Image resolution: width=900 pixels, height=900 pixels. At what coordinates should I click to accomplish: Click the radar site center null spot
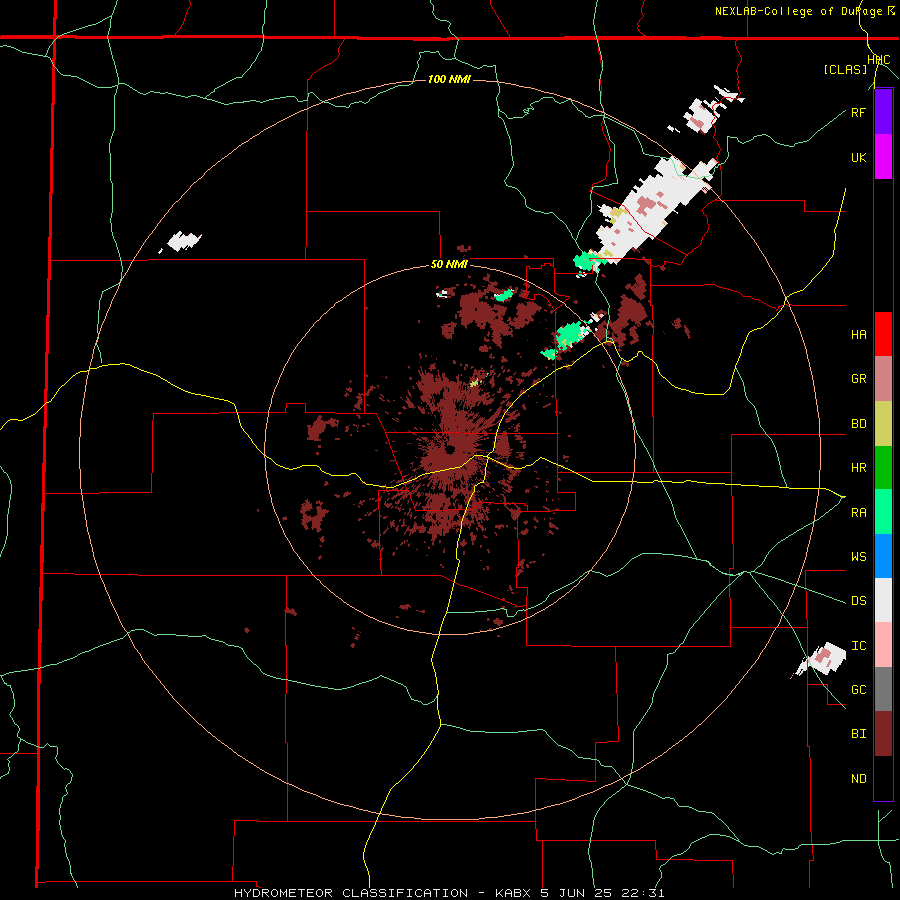click(x=451, y=449)
